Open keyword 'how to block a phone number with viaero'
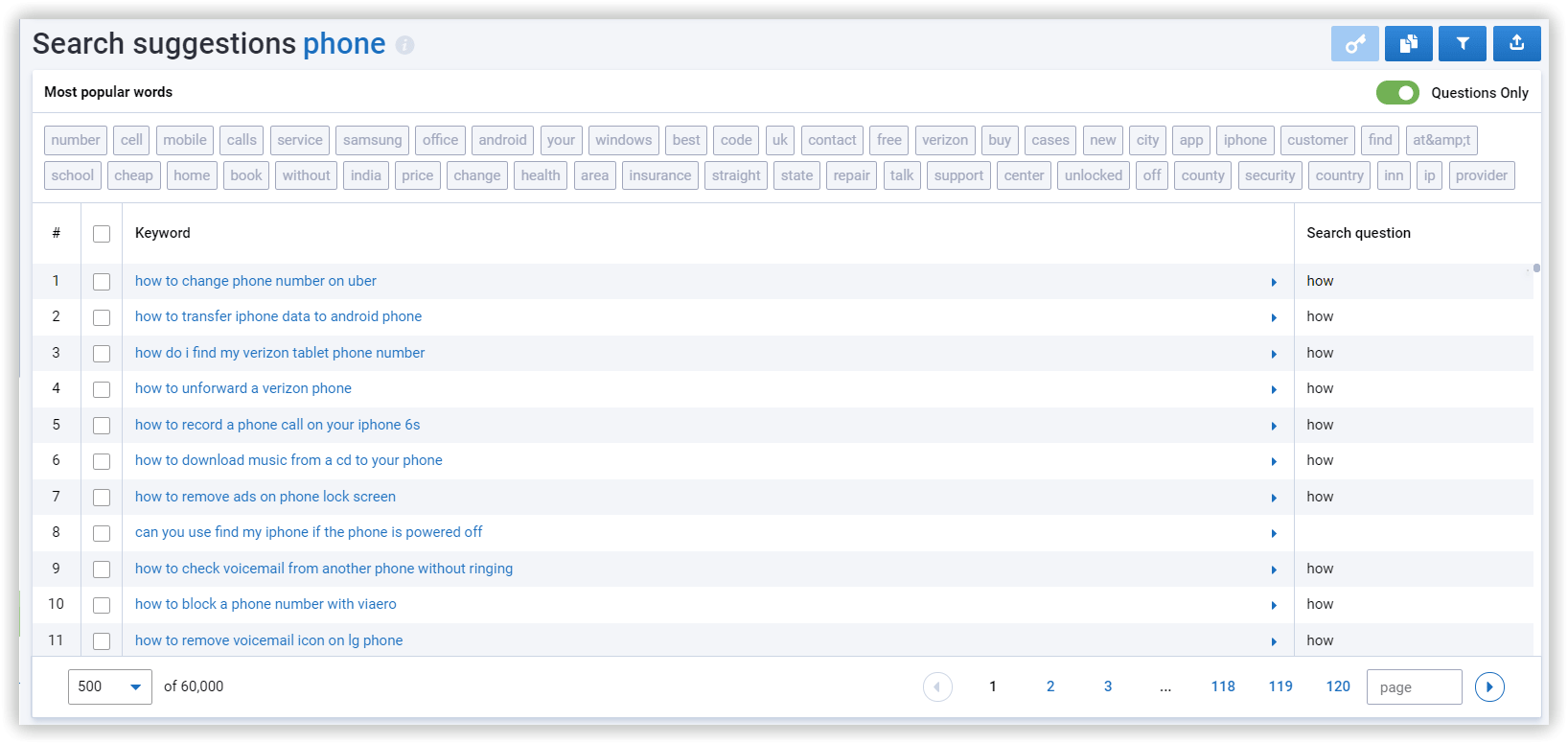1568x744 pixels. 265,604
